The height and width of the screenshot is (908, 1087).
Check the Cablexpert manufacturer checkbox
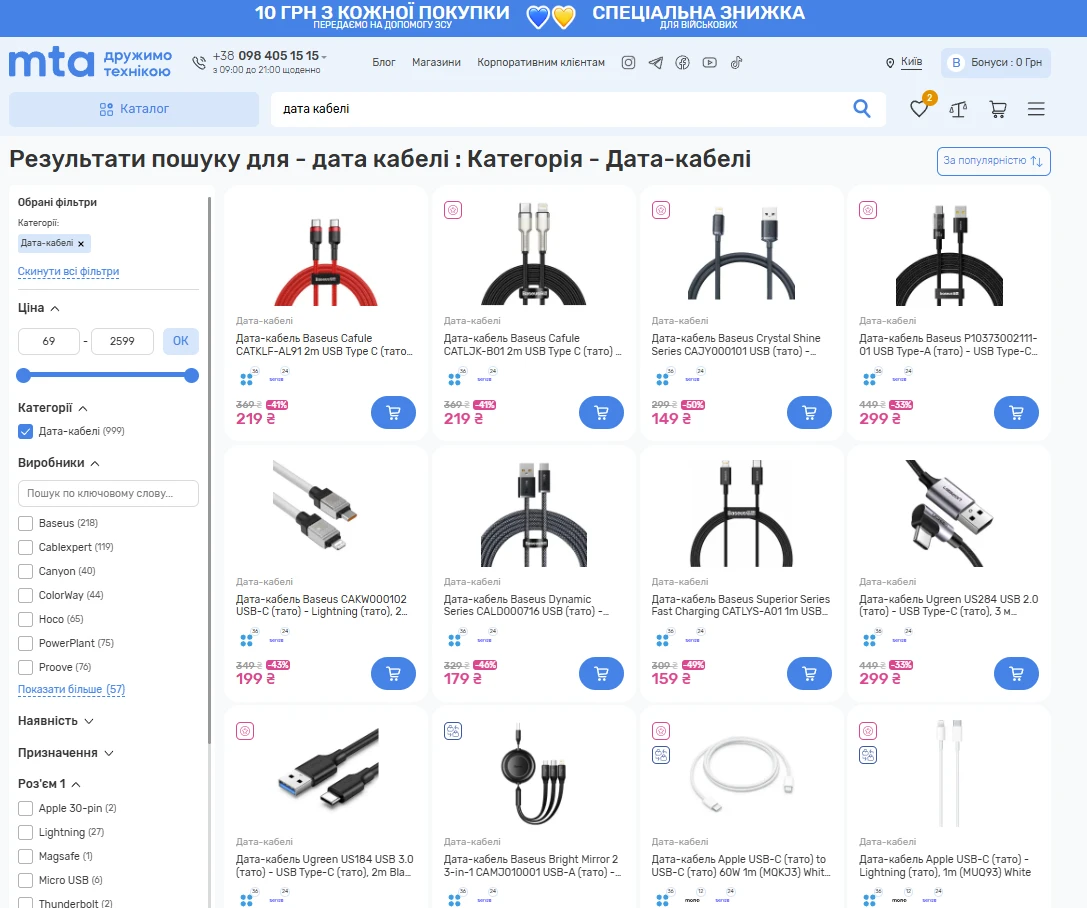click(x=26, y=547)
